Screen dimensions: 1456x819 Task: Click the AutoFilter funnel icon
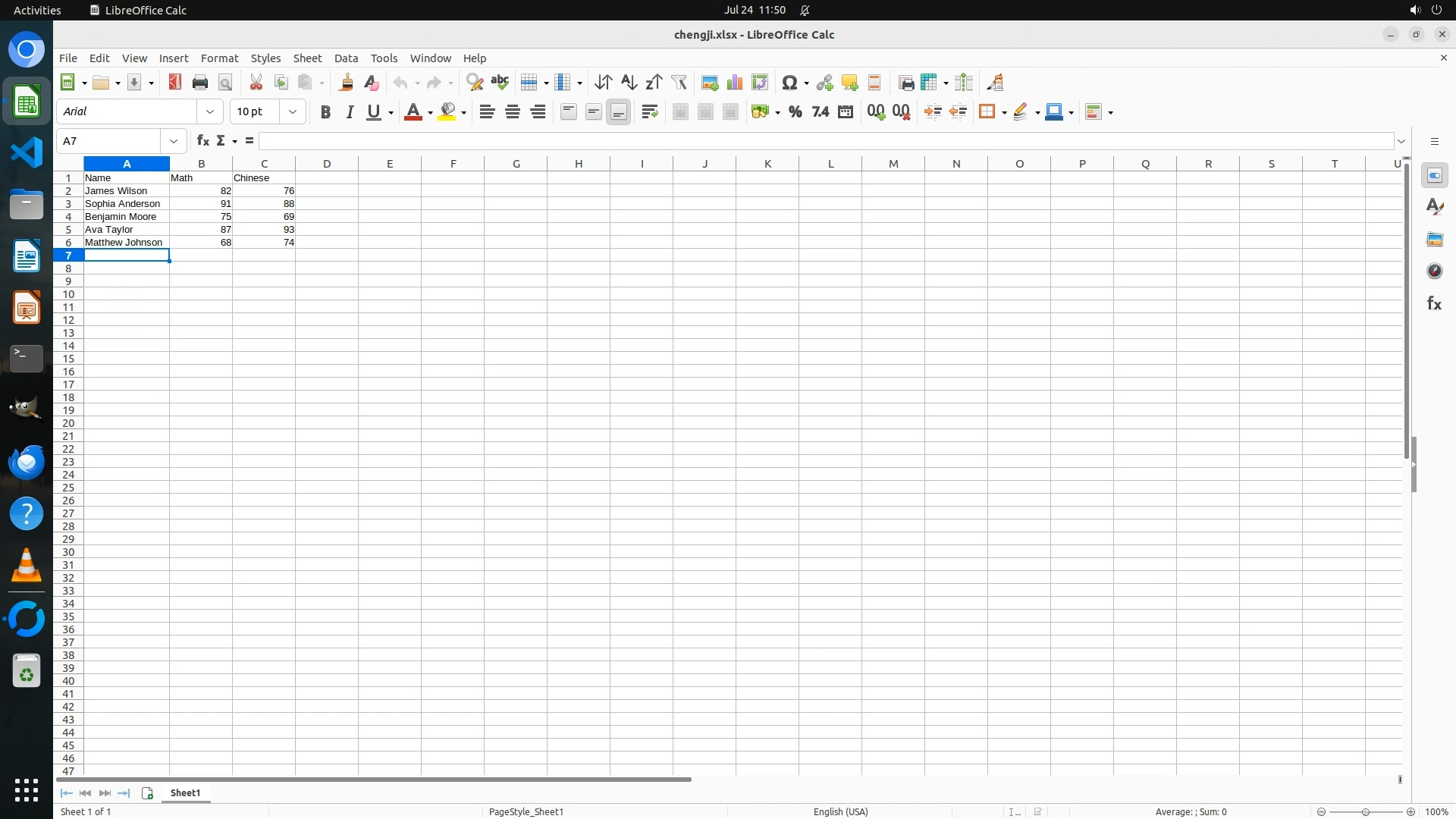[x=679, y=83]
